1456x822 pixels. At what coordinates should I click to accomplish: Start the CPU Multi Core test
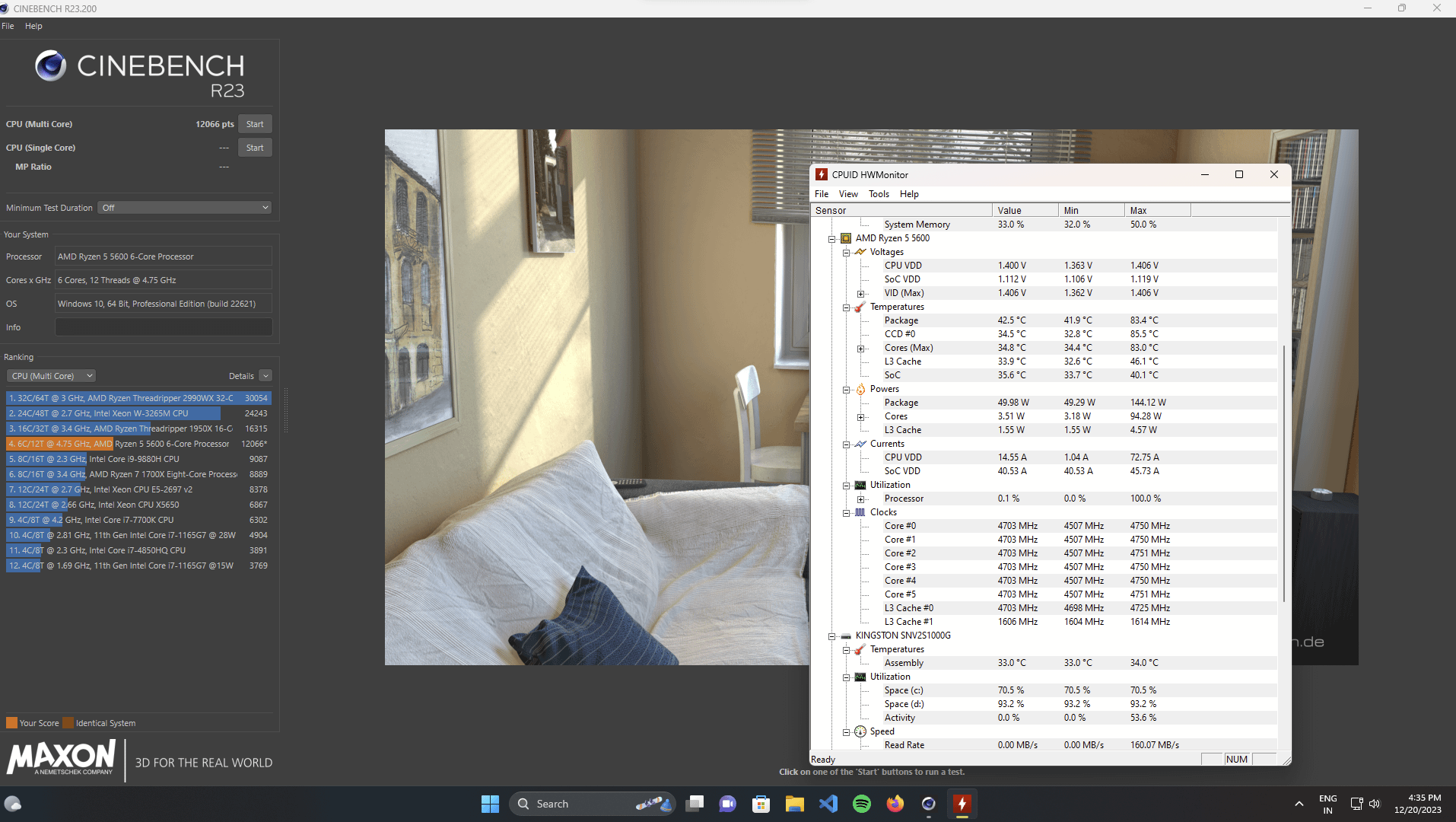tap(255, 124)
